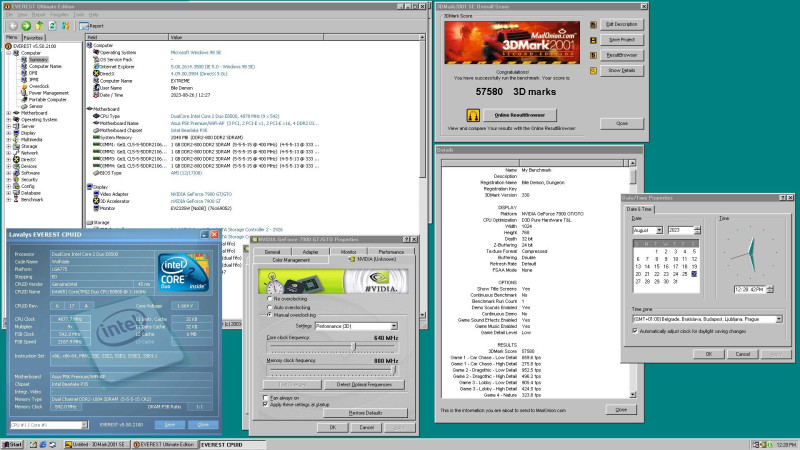Screen dimensions: 800x450
Task: Click the Back arrow in EVEREST toolbar
Action: [x=13, y=26]
